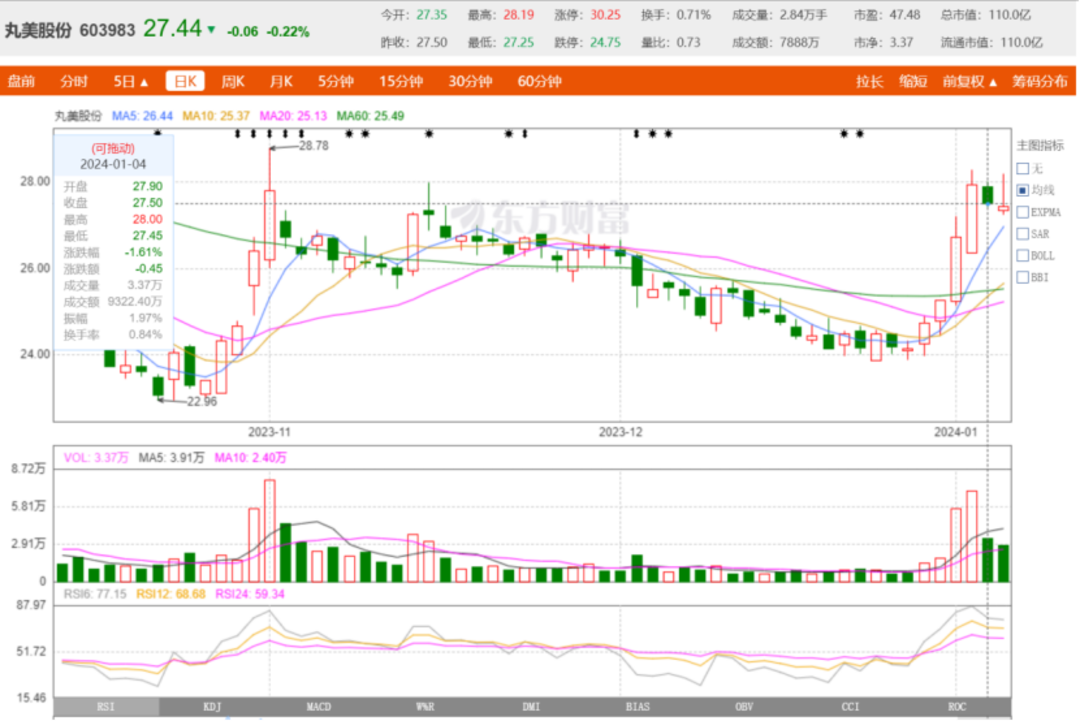Select the CCI indicator tab

[x=850, y=707]
